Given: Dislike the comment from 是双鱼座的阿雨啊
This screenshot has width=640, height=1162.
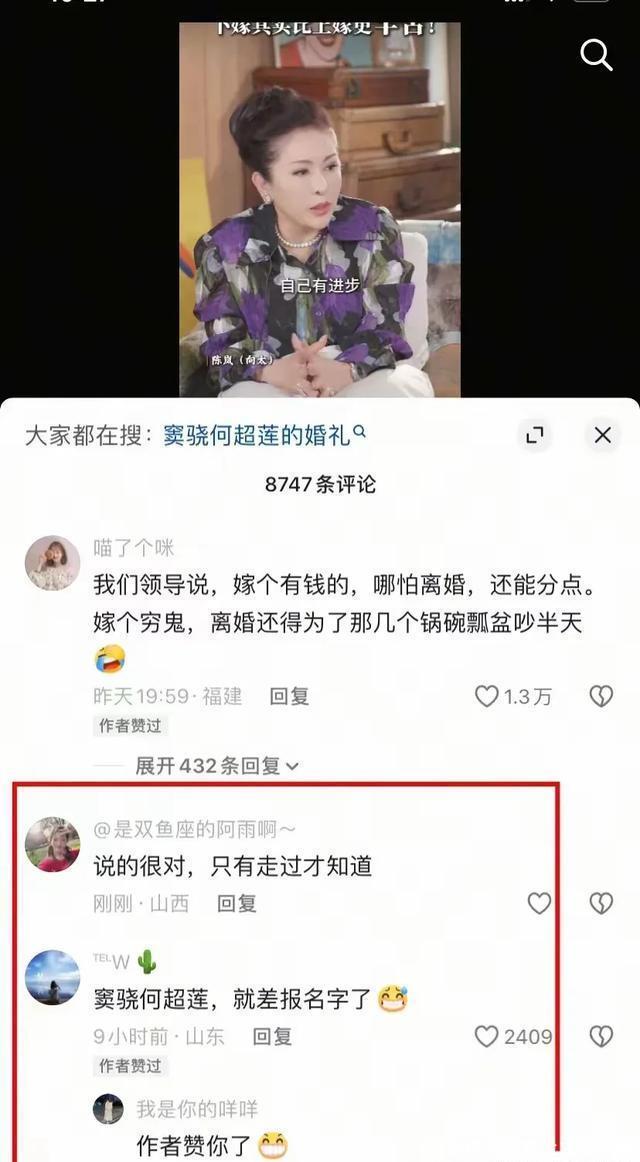Looking at the screenshot, I should click(x=601, y=903).
